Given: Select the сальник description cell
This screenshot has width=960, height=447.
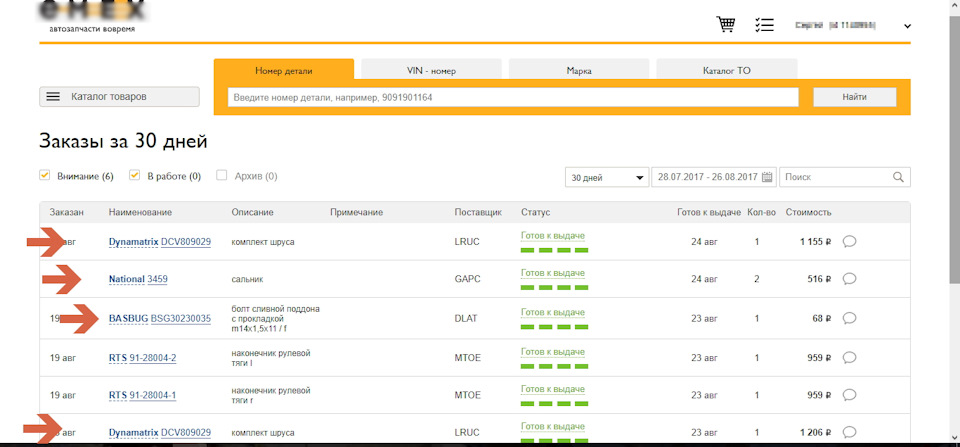Looking at the screenshot, I should point(247,279).
